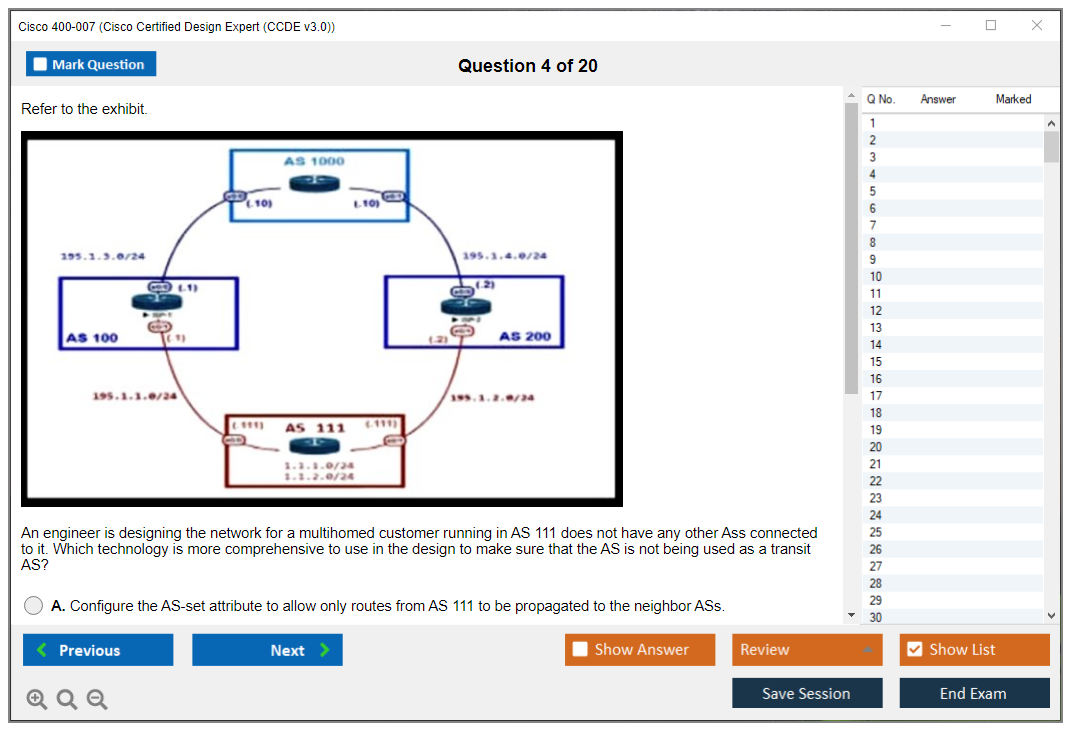This screenshot has width=1075, height=735.
Task: Click question list scroll up arrow
Action: click(x=1051, y=123)
